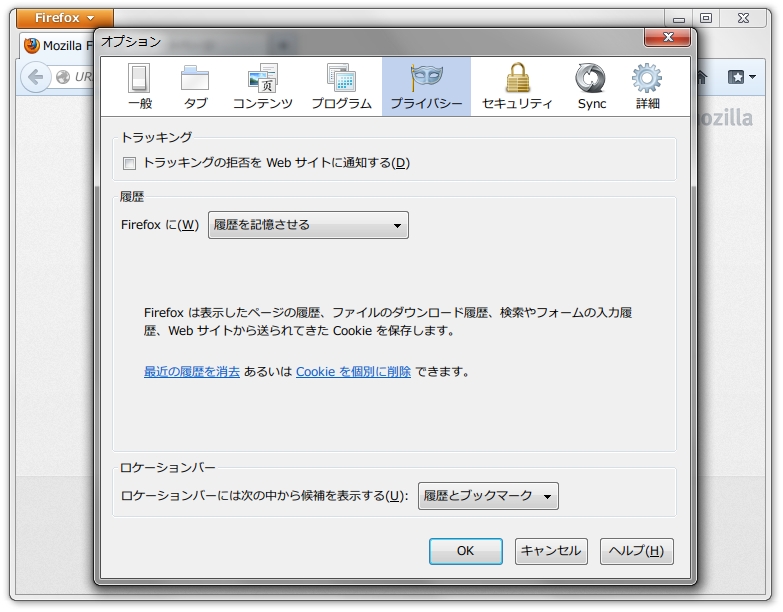Viewport: 783px width, 612px height.
Task: Enable トラッキングの拒否を Web サイトに通知する checkbox
Action: point(129,163)
